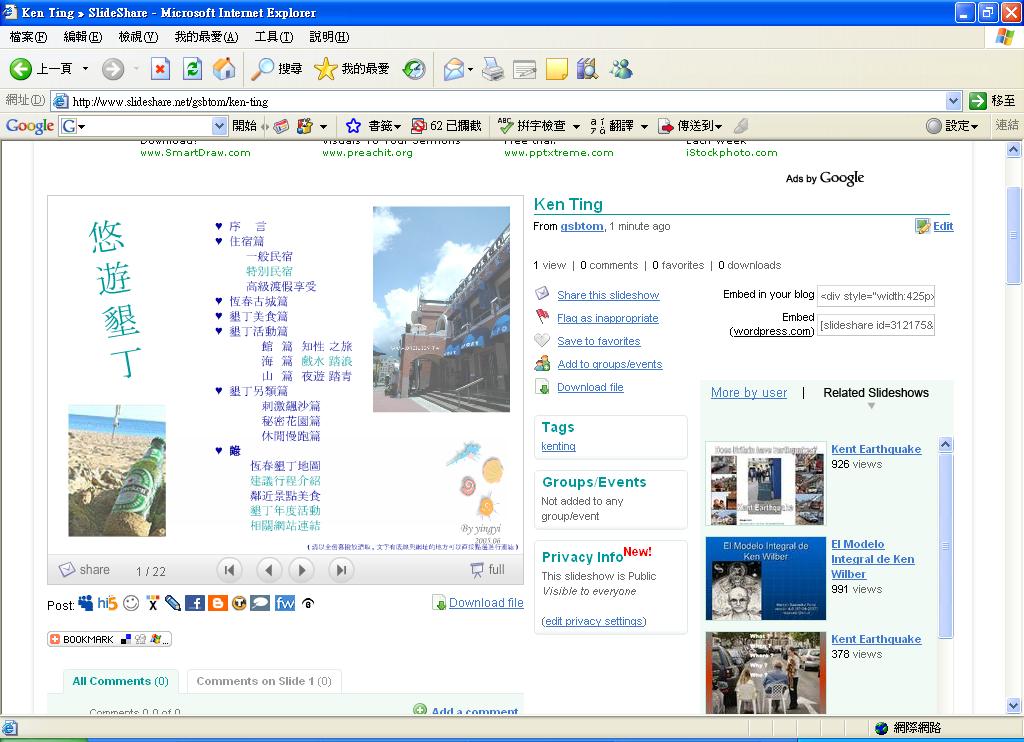Click Save to favorites link

[x=598, y=341]
